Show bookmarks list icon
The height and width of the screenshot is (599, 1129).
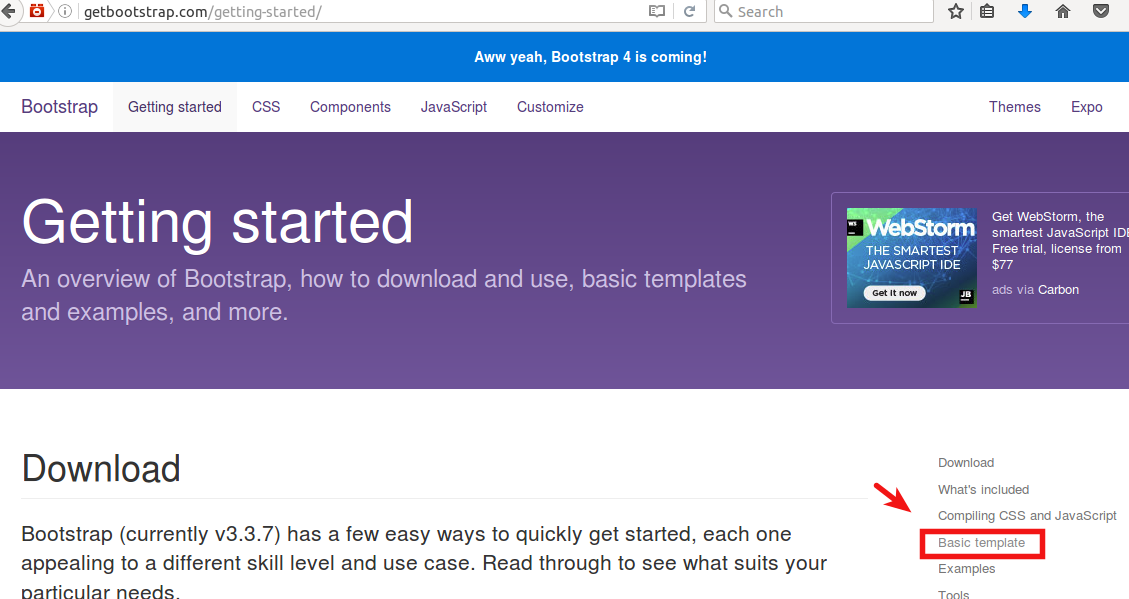point(987,12)
